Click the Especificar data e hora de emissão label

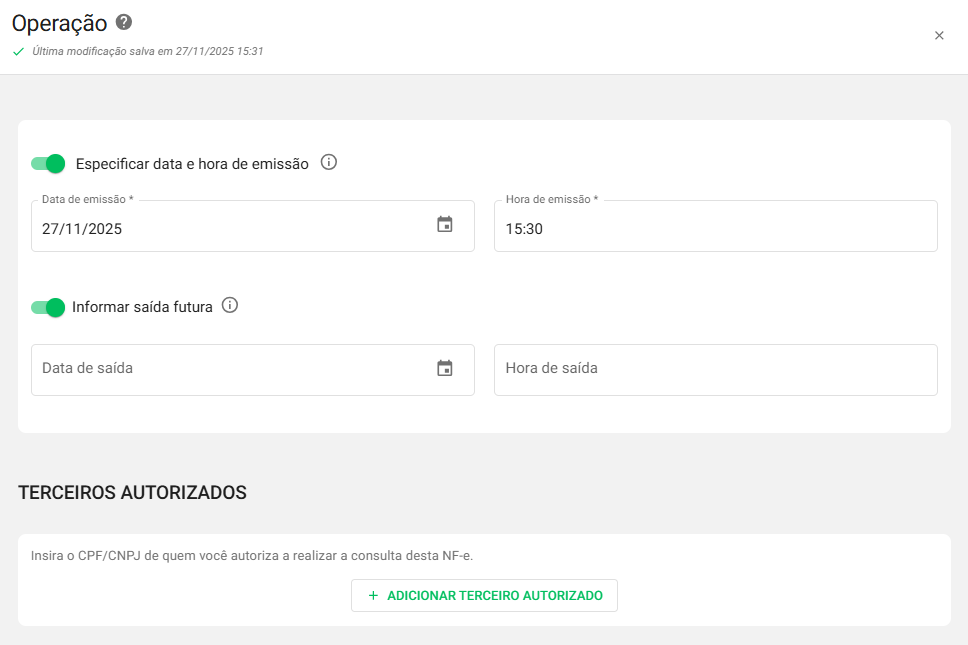coord(192,164)
